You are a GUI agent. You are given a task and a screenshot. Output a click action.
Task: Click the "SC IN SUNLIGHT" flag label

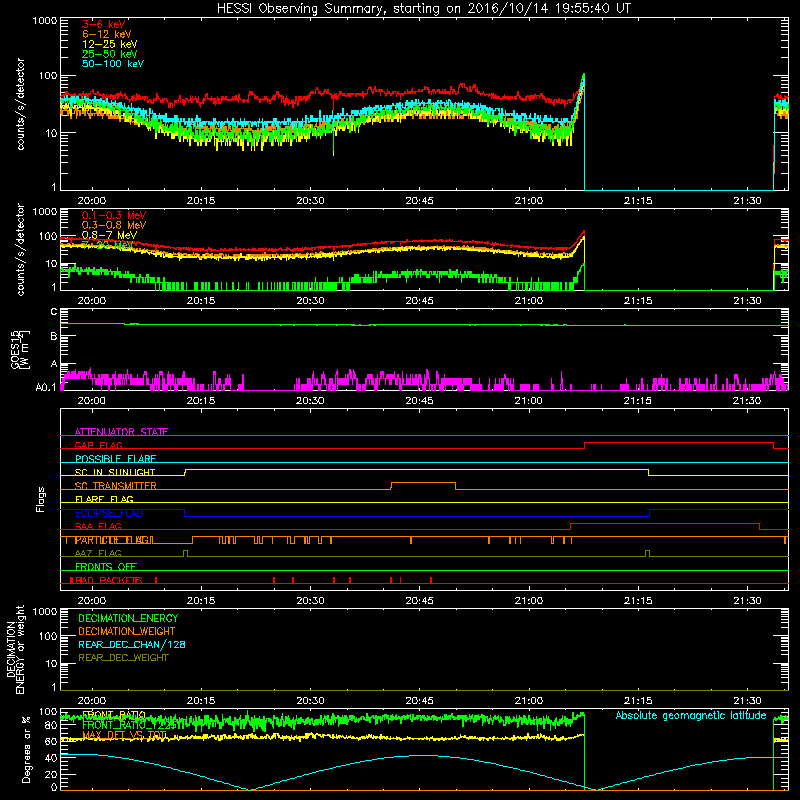click(x=115, y=472)
